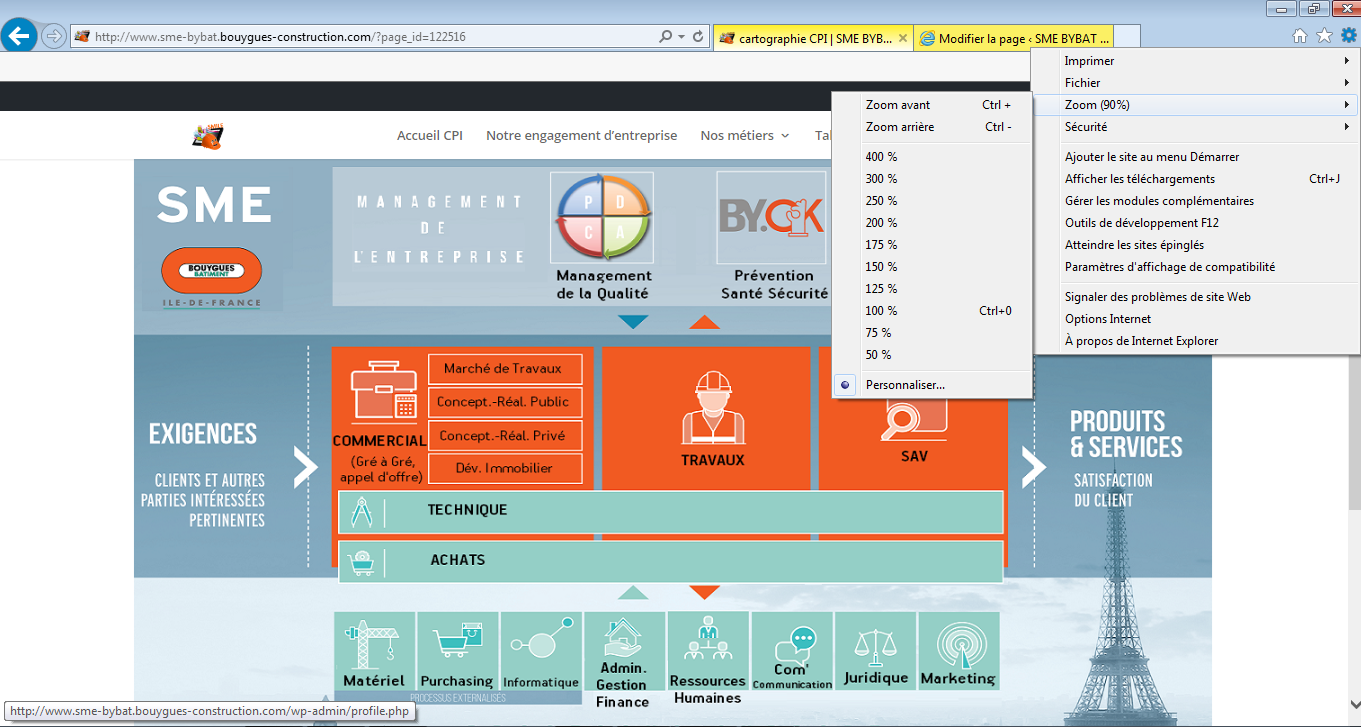This screenshot has height=728, width=1361.
Task: Expand the Fichier submenu
Action: (1082, 83)
